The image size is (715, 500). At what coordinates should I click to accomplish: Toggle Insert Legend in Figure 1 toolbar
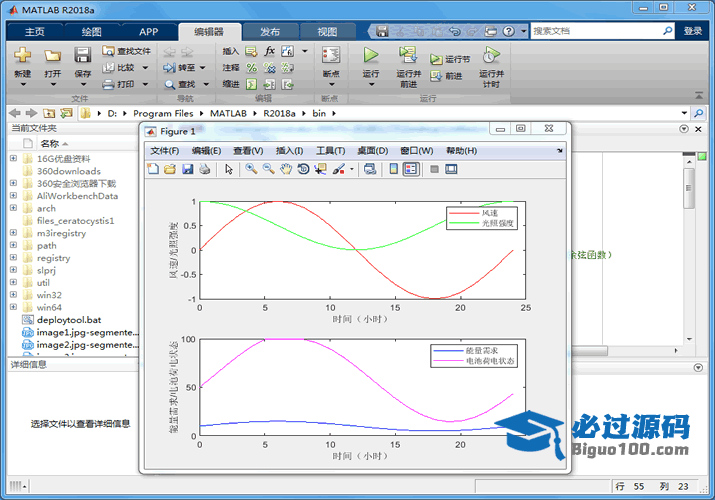(411, 169)
